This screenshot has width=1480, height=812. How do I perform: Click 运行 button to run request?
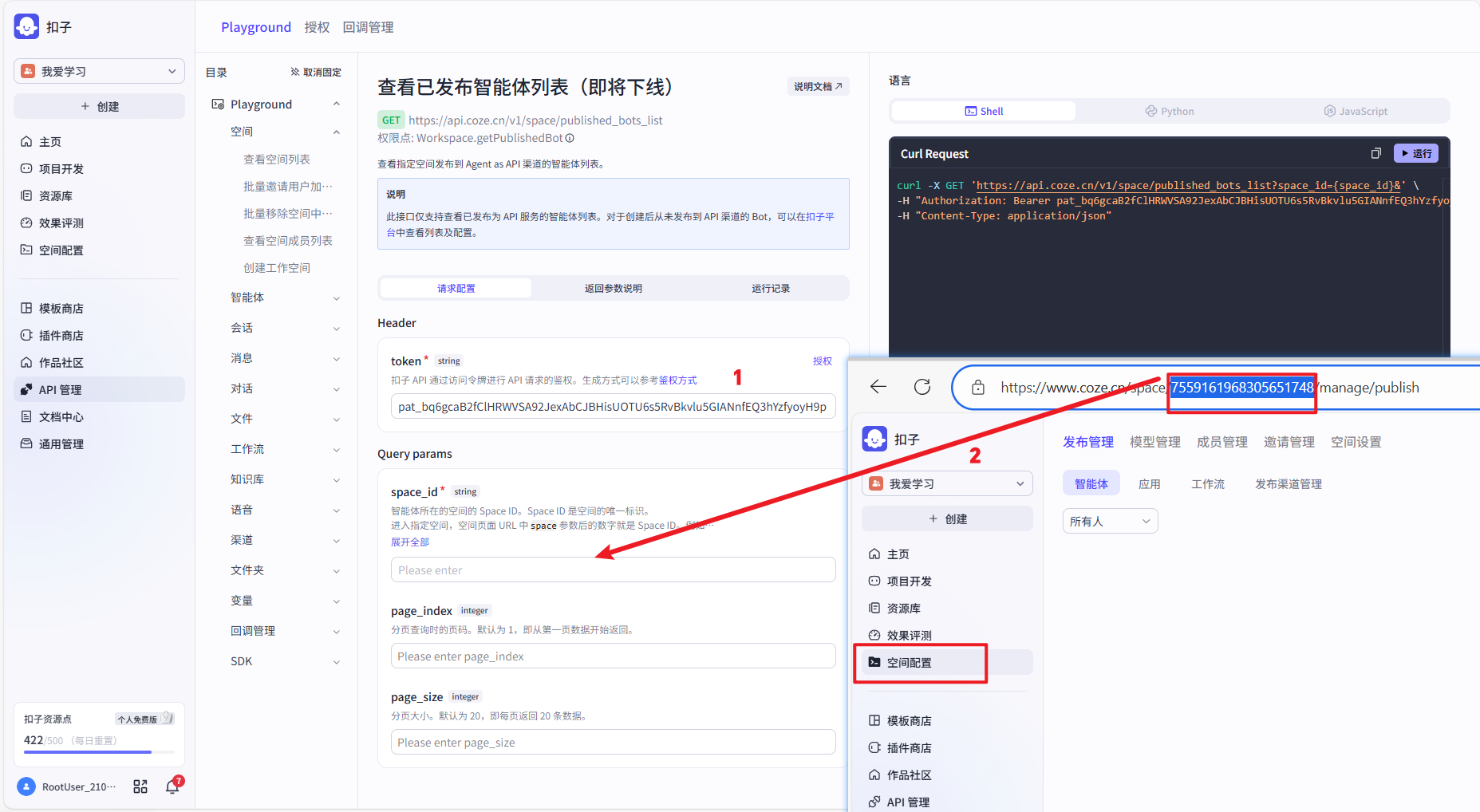(1416, 153)
